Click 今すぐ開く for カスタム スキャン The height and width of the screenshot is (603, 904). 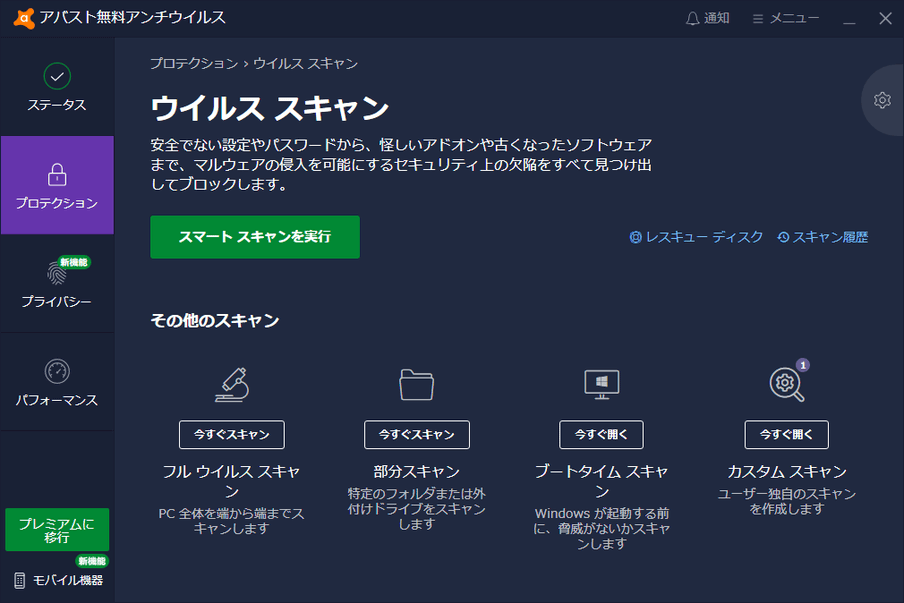[x=786, y=435]
